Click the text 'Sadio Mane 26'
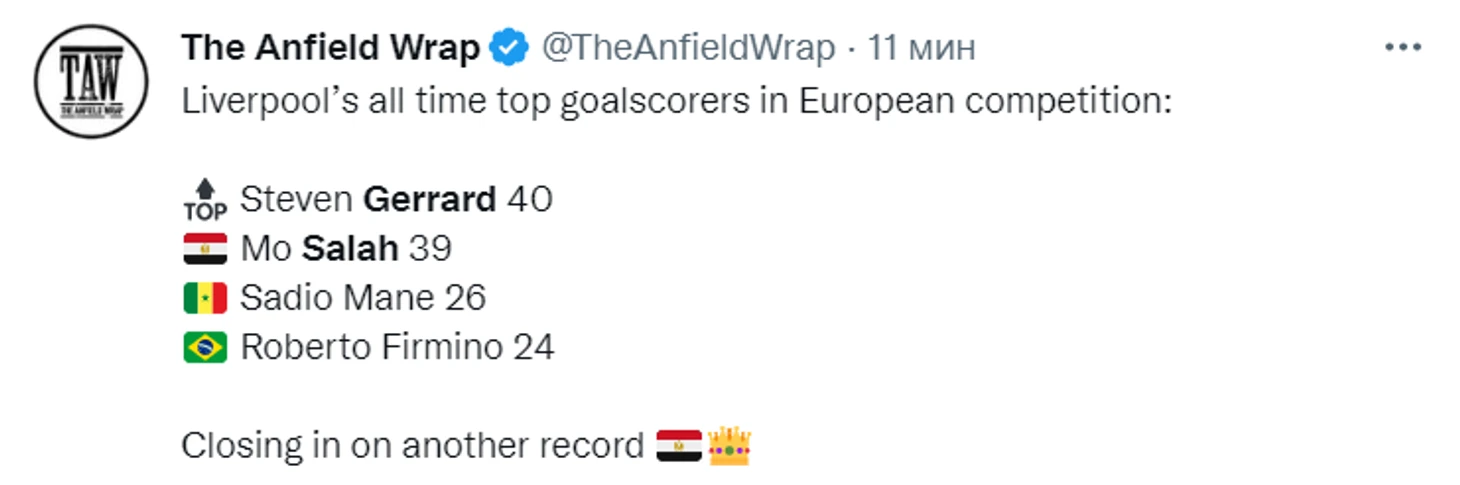Image resolution: width=1460 pixels, height=485 pixels. click(363, 298)
